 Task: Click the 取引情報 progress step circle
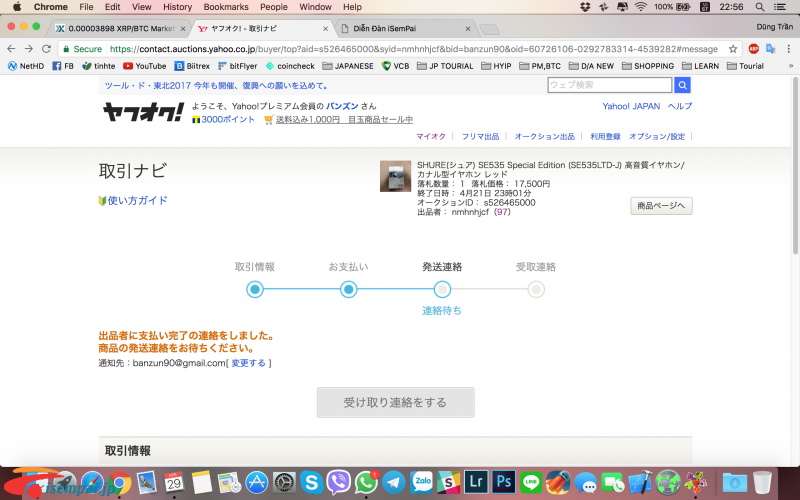pyautogui.click(x=255, y=289)
